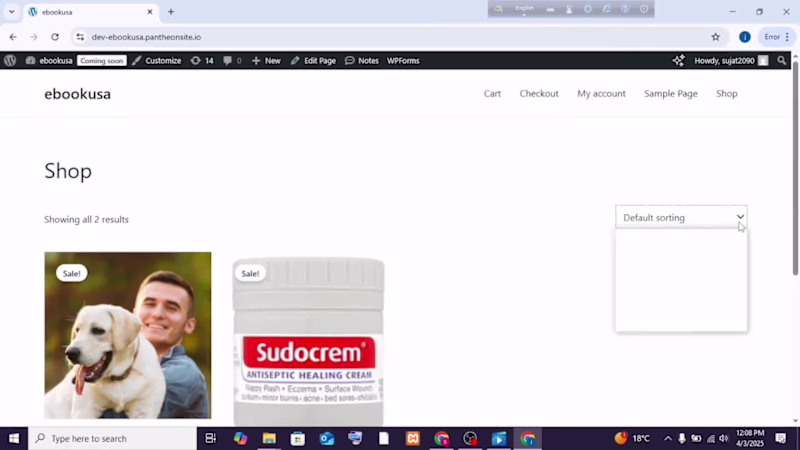
Task: Open the 14 updates item
Action: 202,60
